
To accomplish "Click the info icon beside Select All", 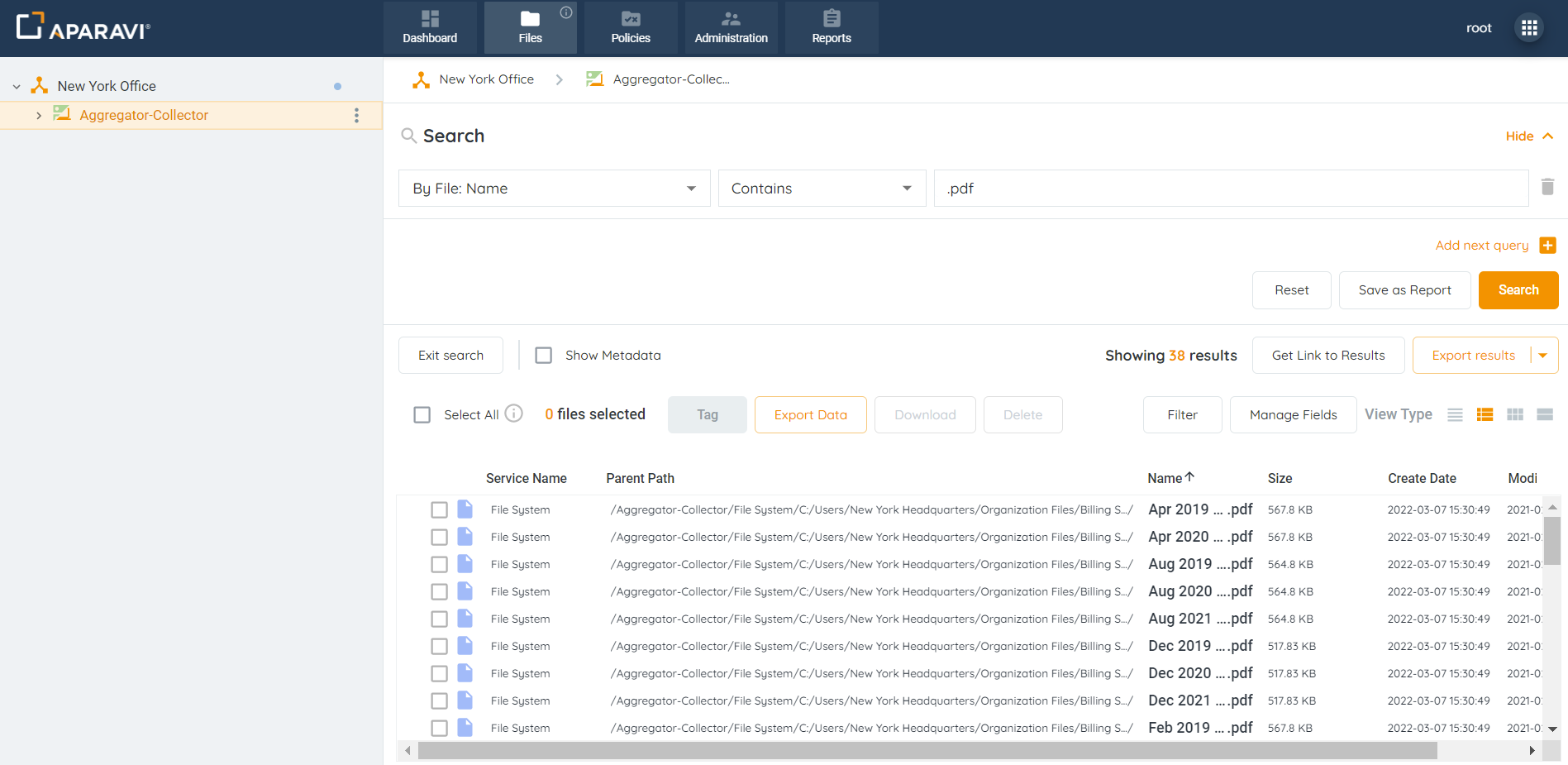I will (513, 414).
